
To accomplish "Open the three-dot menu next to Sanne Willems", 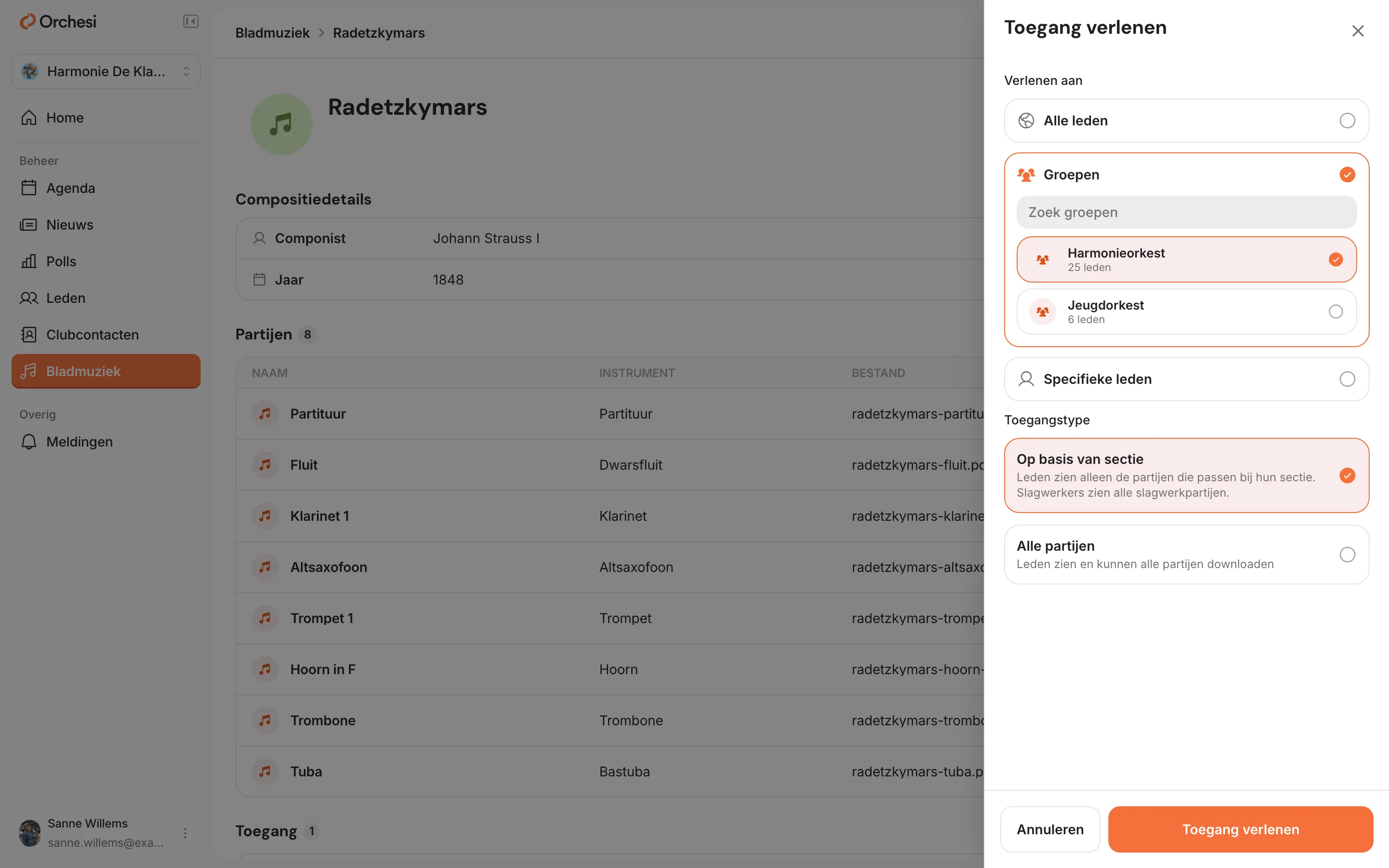I will pos(185,833).
